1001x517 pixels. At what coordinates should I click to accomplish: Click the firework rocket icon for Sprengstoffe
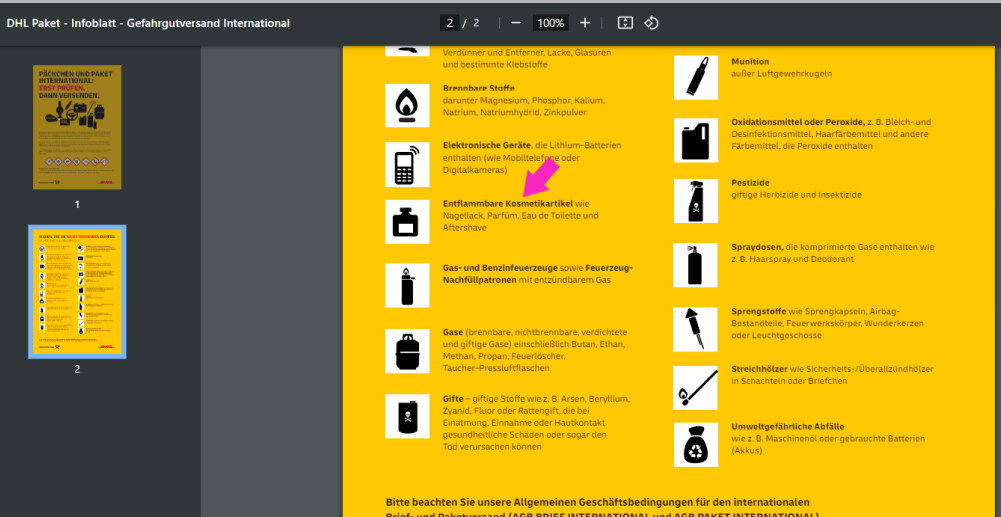(x=696, y=329)
